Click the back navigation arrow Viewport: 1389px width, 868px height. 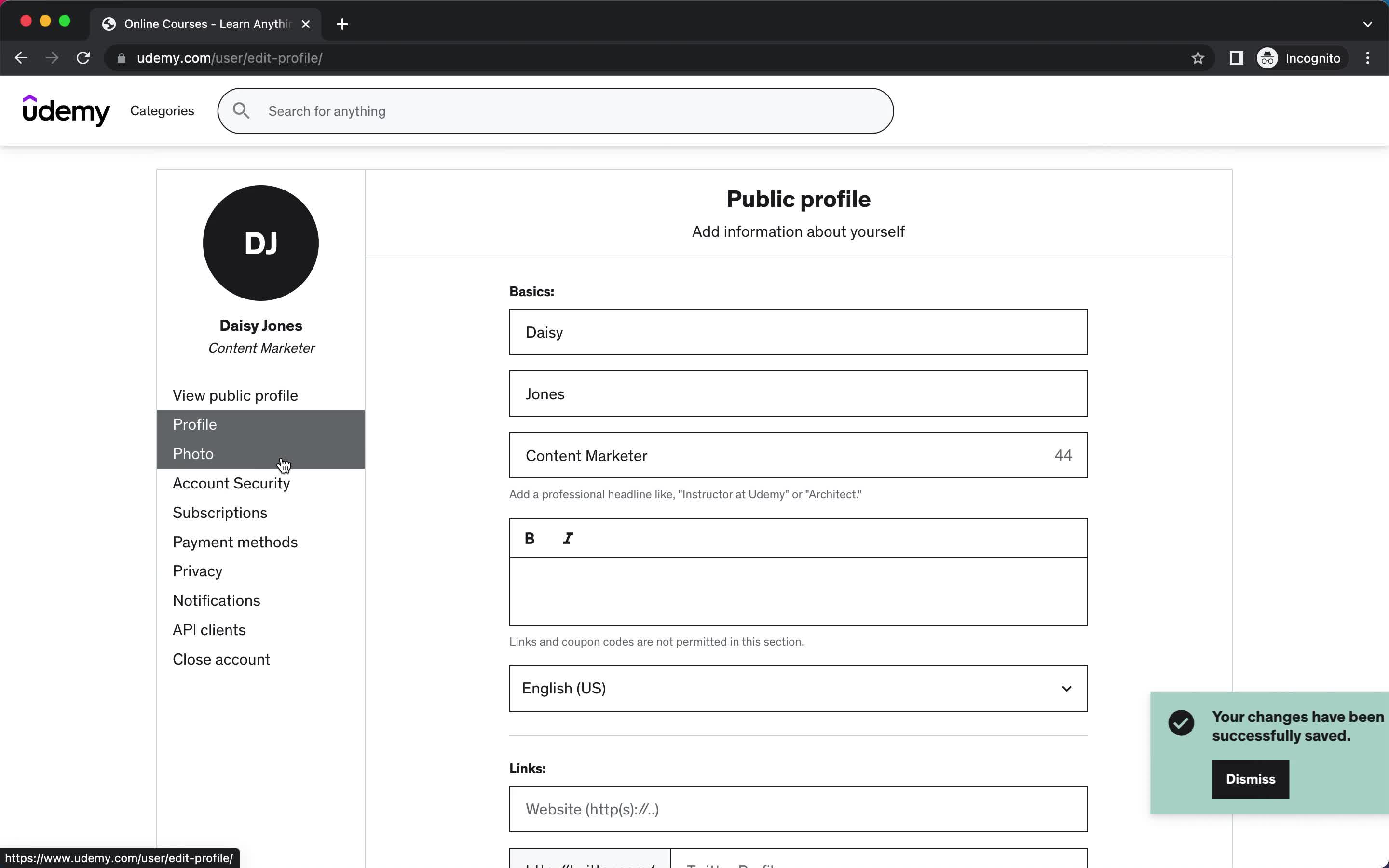[21, 58]
